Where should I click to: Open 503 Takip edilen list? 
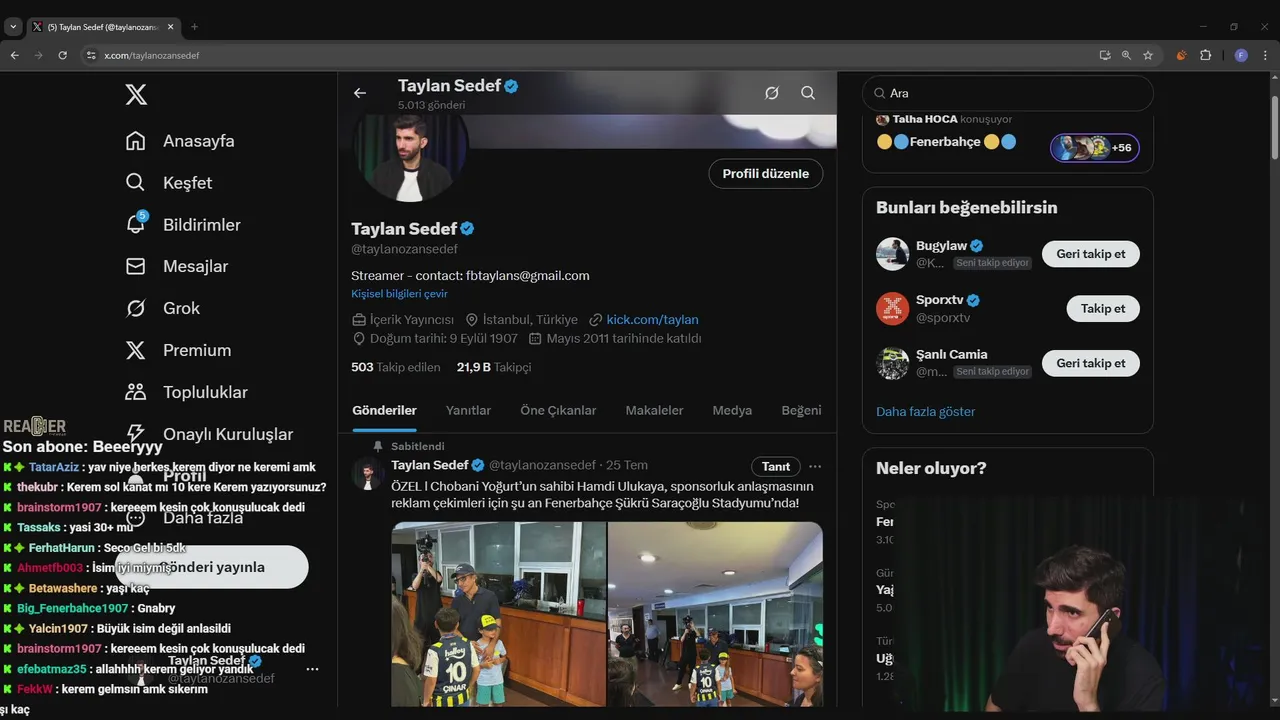[396, 368]
